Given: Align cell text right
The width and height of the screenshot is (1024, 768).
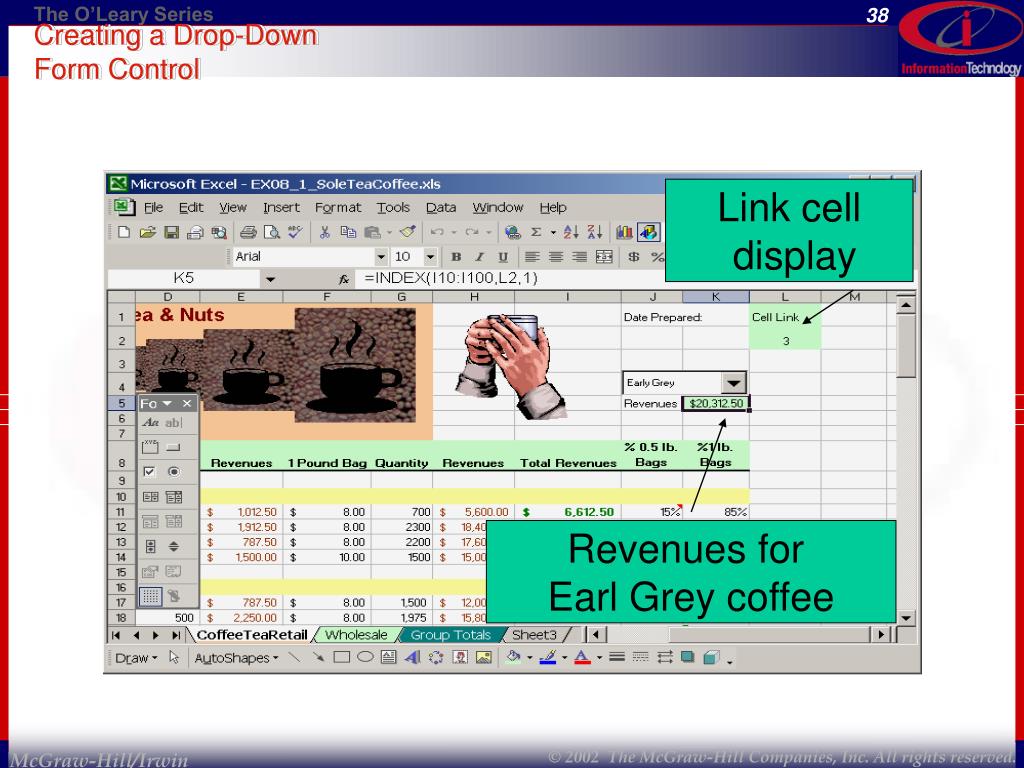Looking at the screenshot, I should point(579,257).
